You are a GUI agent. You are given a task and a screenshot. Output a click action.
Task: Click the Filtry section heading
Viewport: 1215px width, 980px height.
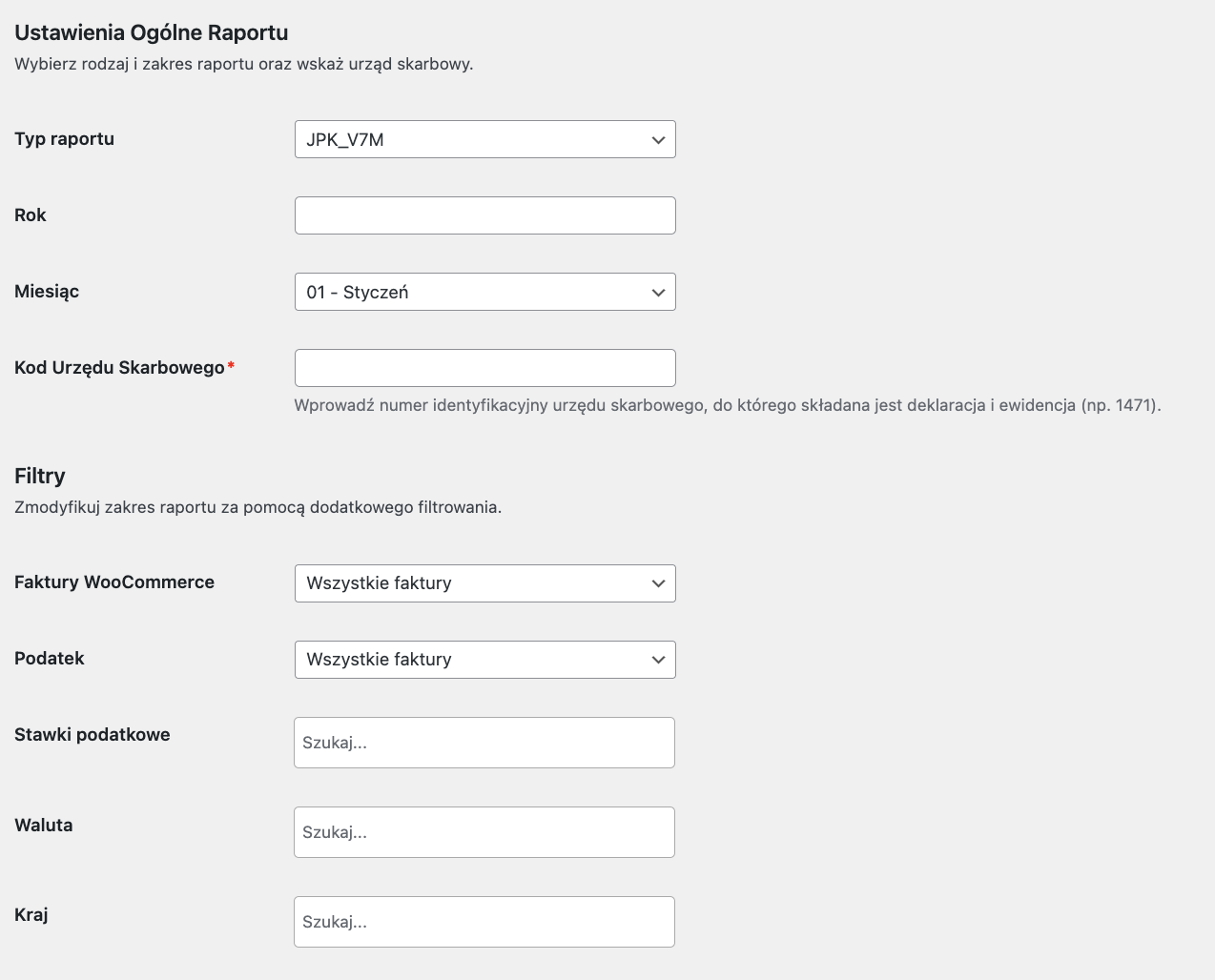click(x=40, y=476)
